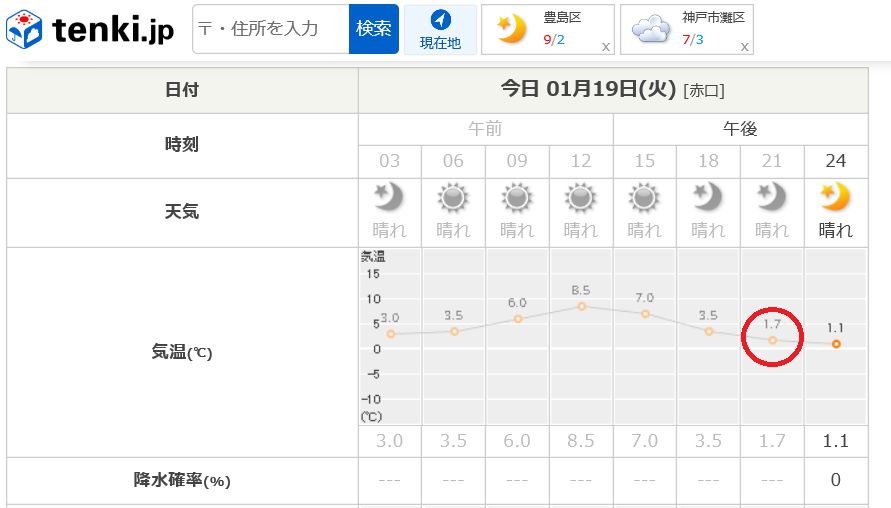Image resolution: width=891 pixels, height=508 pixels.
Task: Remove the 神戸市灘区 location card
Action: pyautogui.click(x=744, y=47)
